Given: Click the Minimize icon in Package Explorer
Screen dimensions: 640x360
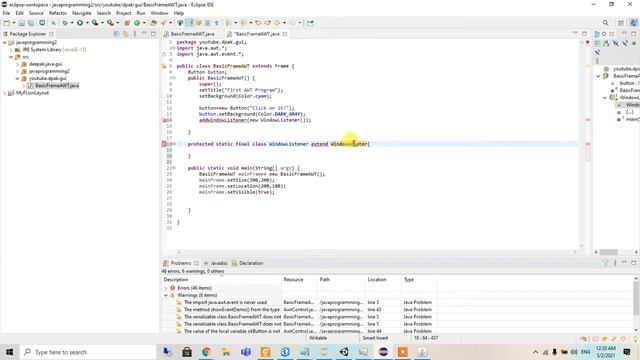Looking at the screenshot, I should click(x=144, y=34).
